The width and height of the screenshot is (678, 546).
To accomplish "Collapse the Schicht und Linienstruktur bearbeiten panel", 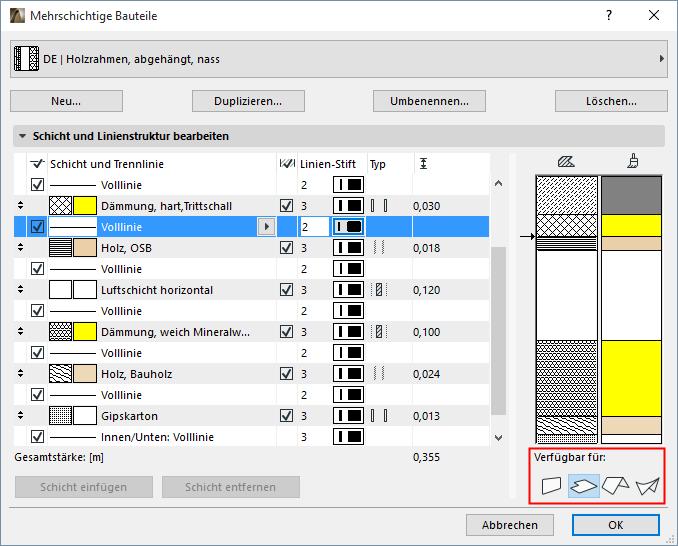I will tap(22, 136).
